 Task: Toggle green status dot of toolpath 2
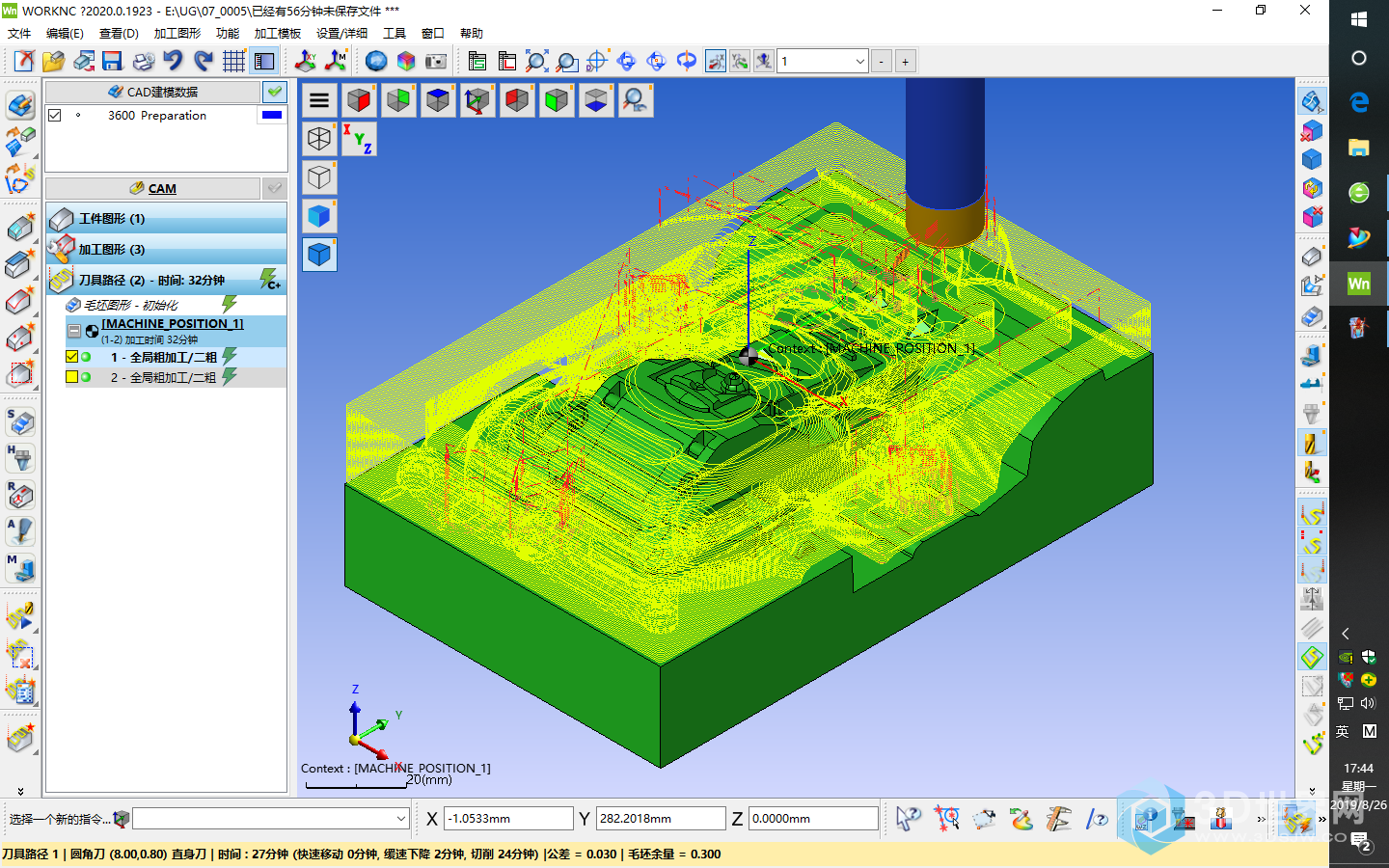[86, 377]
